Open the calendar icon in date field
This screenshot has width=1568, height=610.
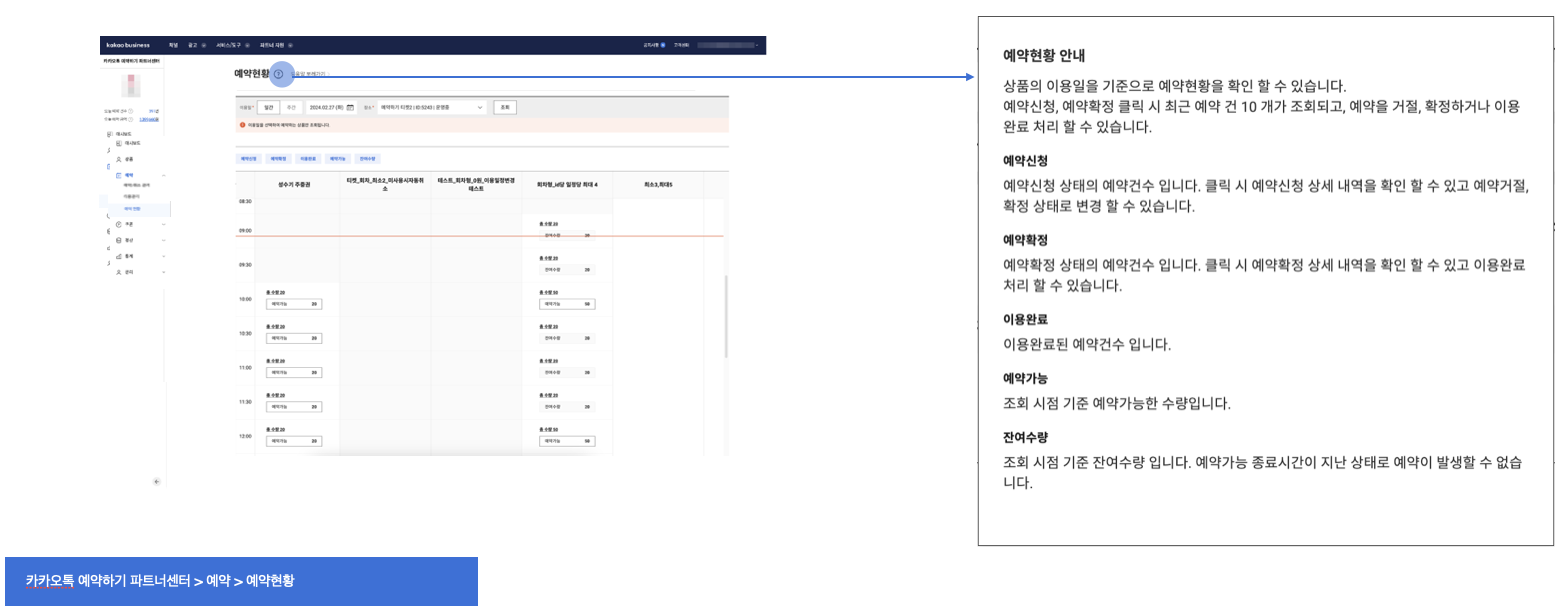[x=350, y=106]
